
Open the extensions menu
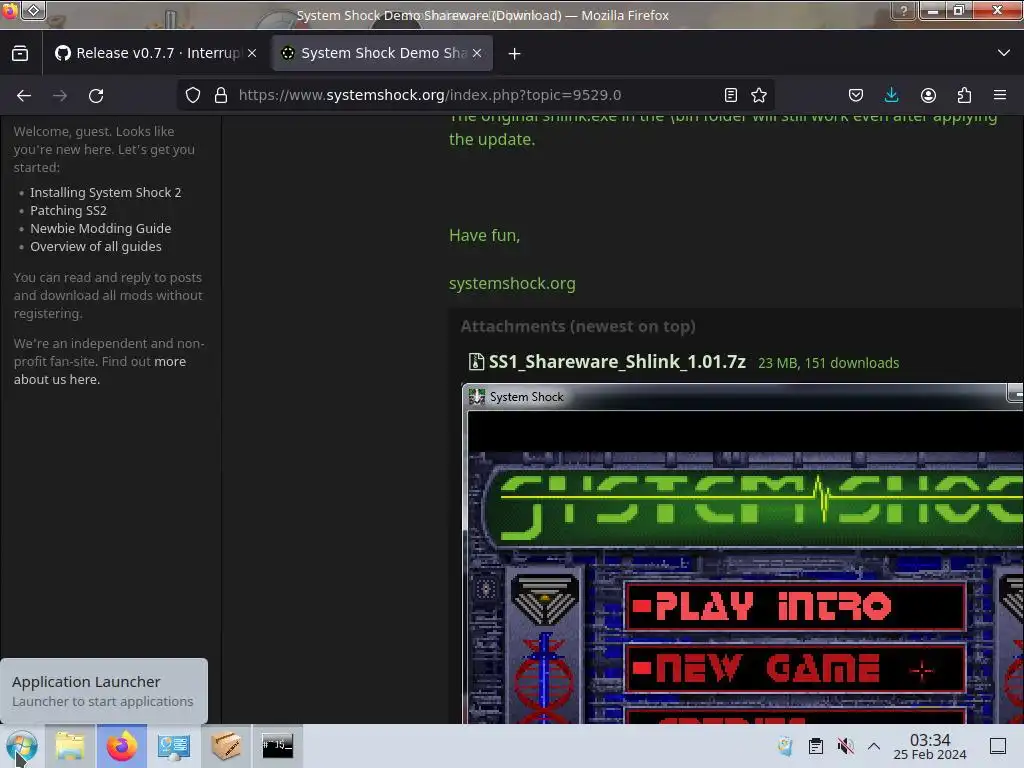click(x=964, y=95)
